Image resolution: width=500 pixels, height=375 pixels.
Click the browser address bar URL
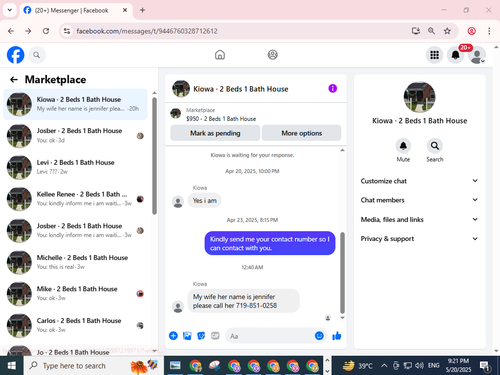(147, 31)
